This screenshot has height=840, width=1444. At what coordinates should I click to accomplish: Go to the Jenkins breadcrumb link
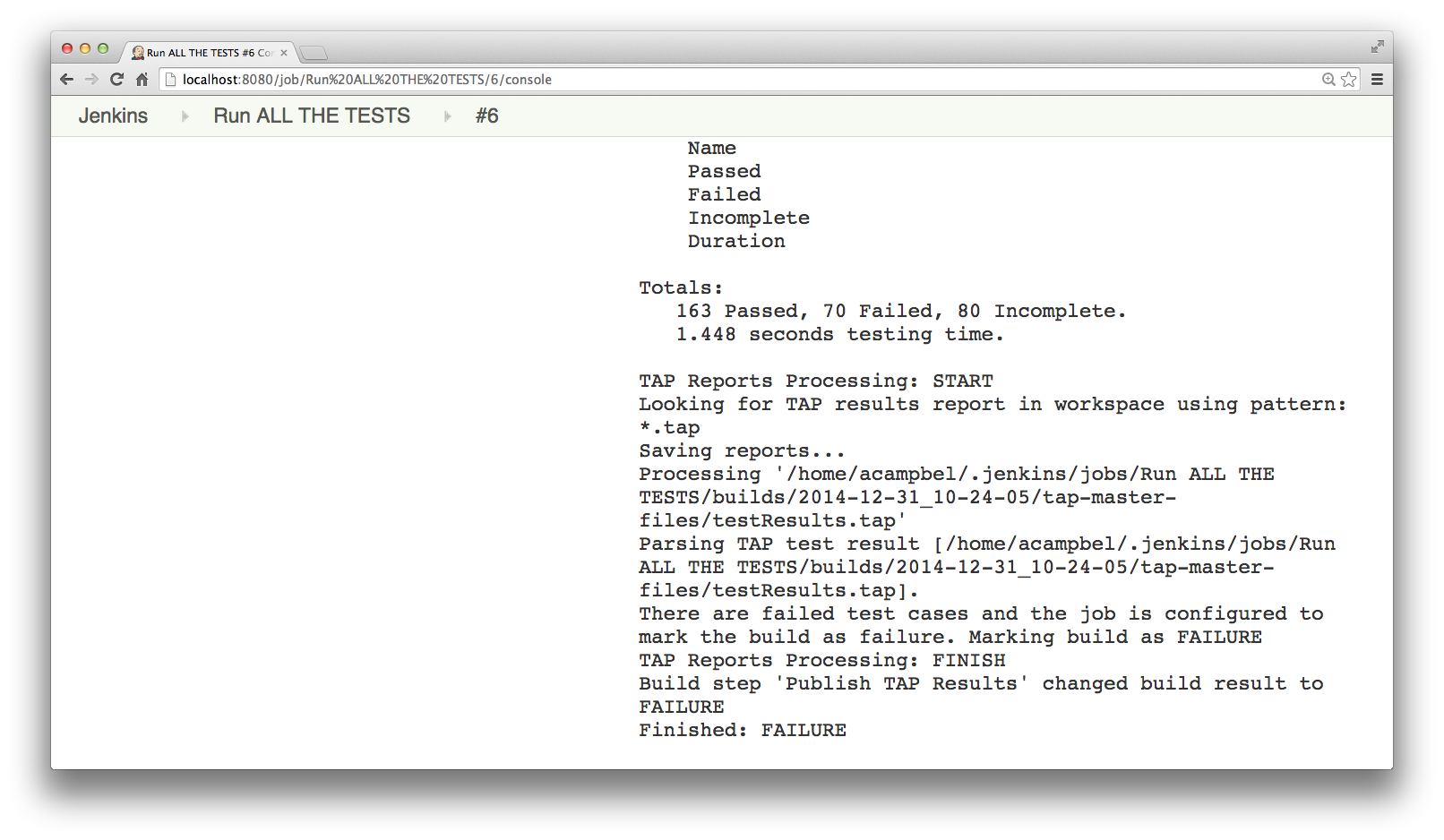click(x=113, y=116)
